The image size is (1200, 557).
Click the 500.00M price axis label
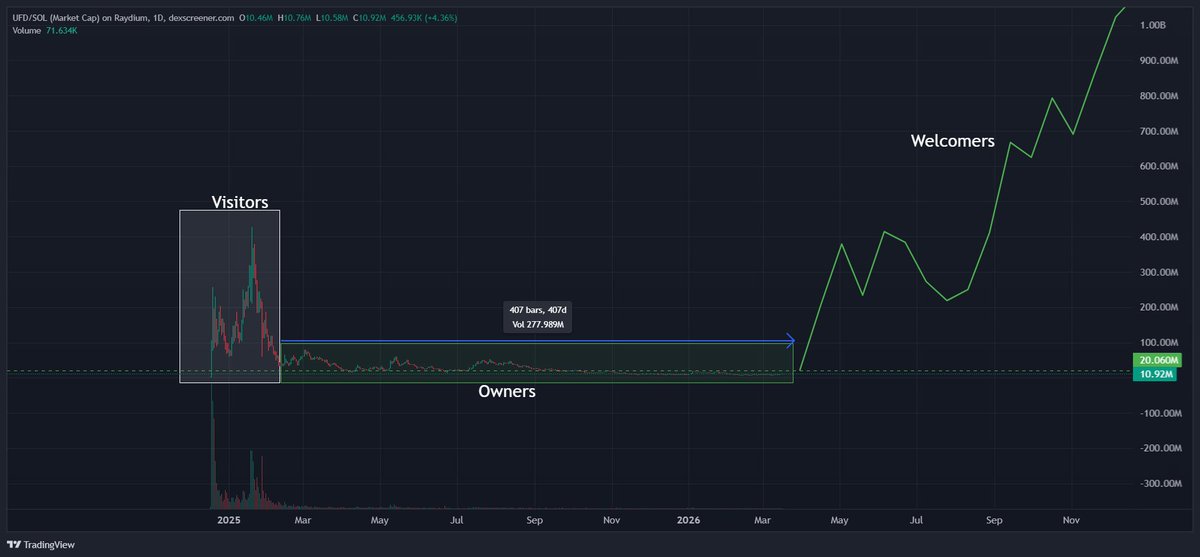coord(1158,202)
